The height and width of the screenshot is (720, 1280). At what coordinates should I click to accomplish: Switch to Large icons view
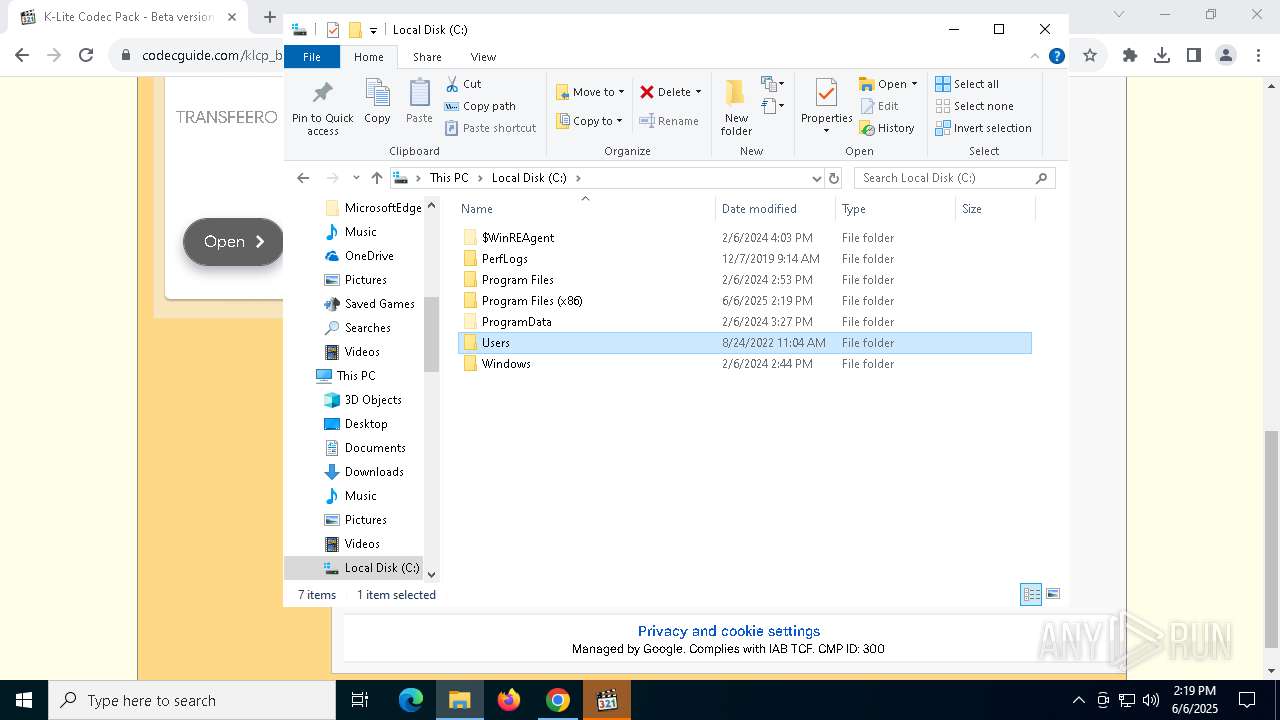(x=1052, y=594)
